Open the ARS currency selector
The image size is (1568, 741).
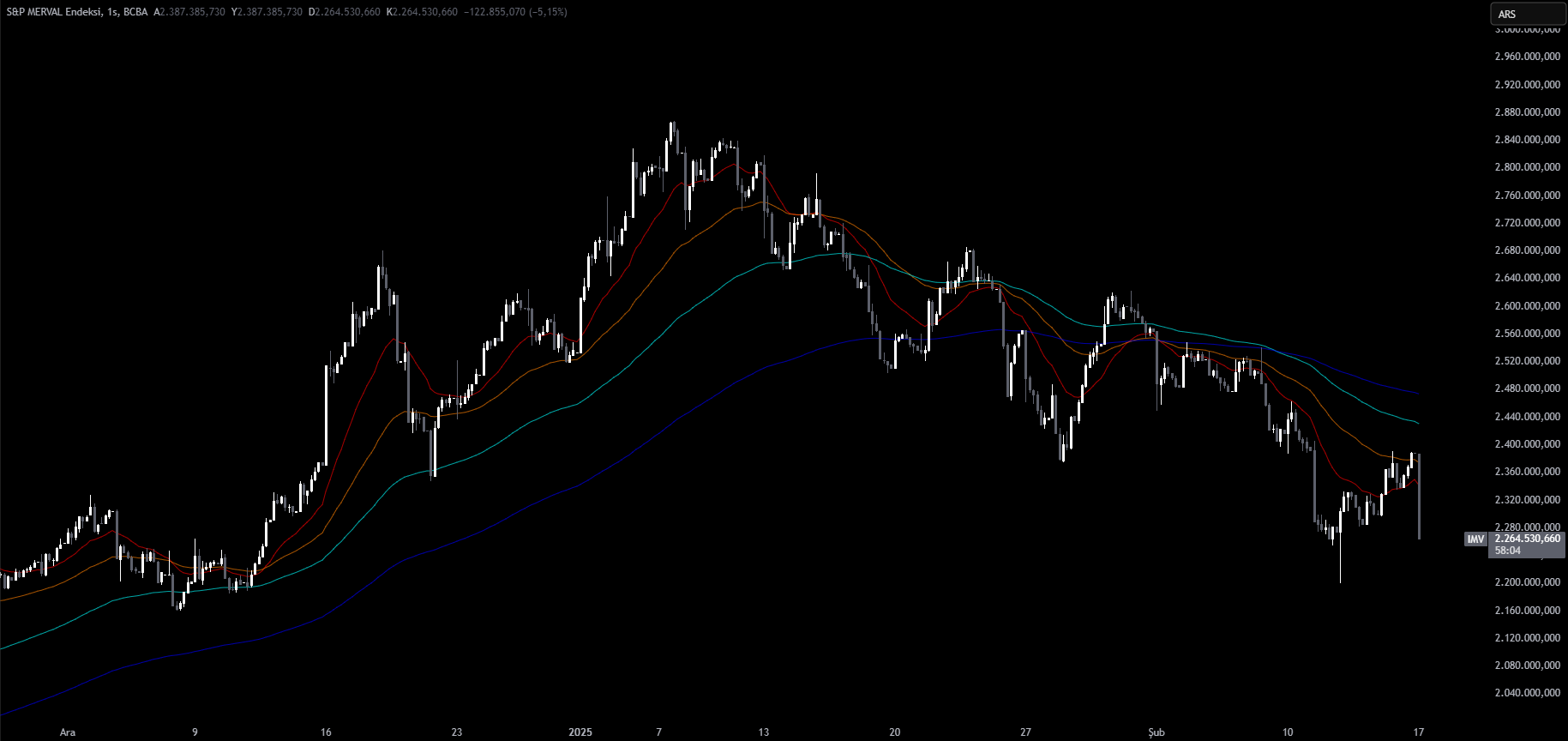tap(1528, 14)
